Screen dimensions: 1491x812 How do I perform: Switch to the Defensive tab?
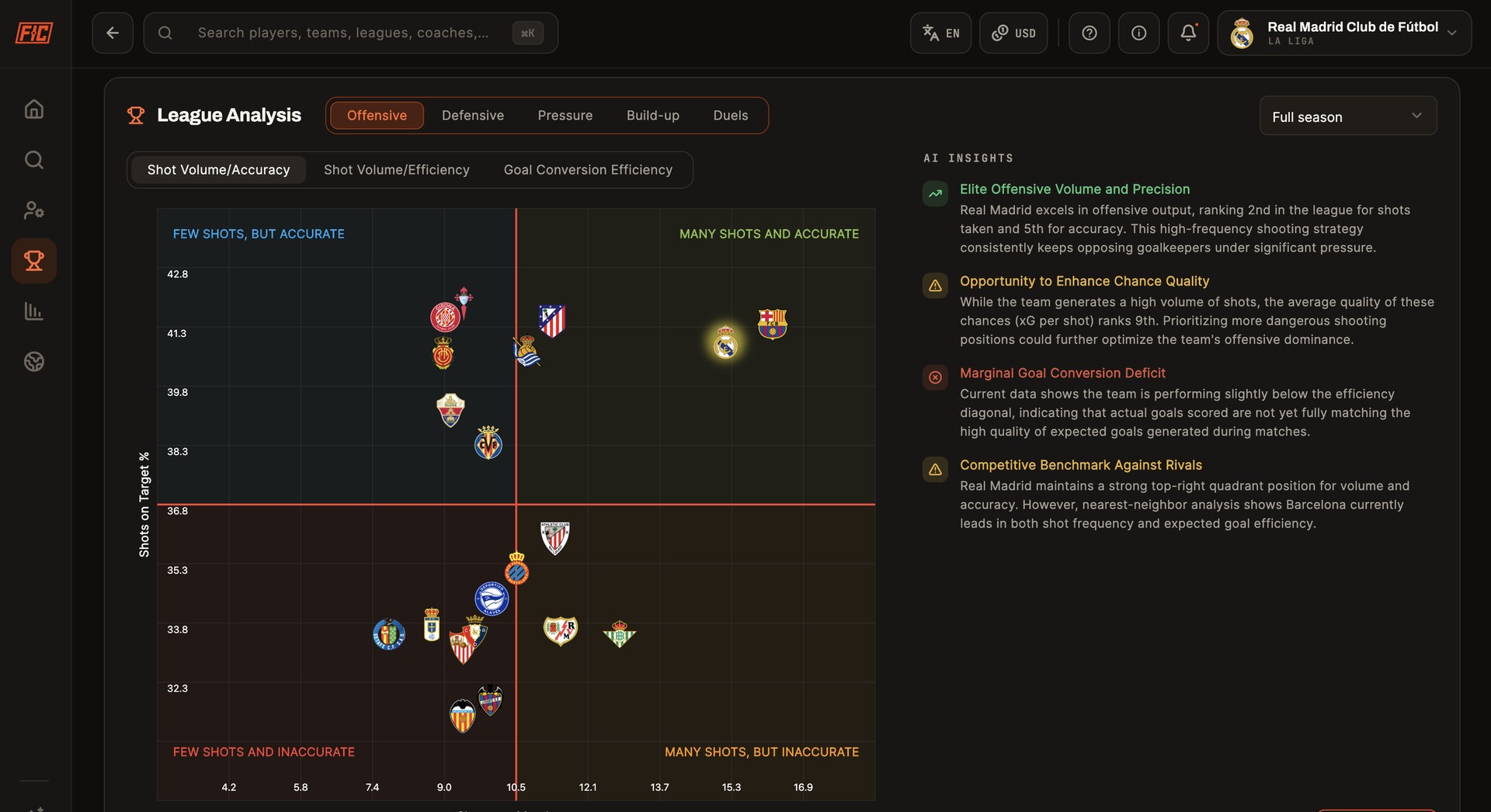[473, 116]
